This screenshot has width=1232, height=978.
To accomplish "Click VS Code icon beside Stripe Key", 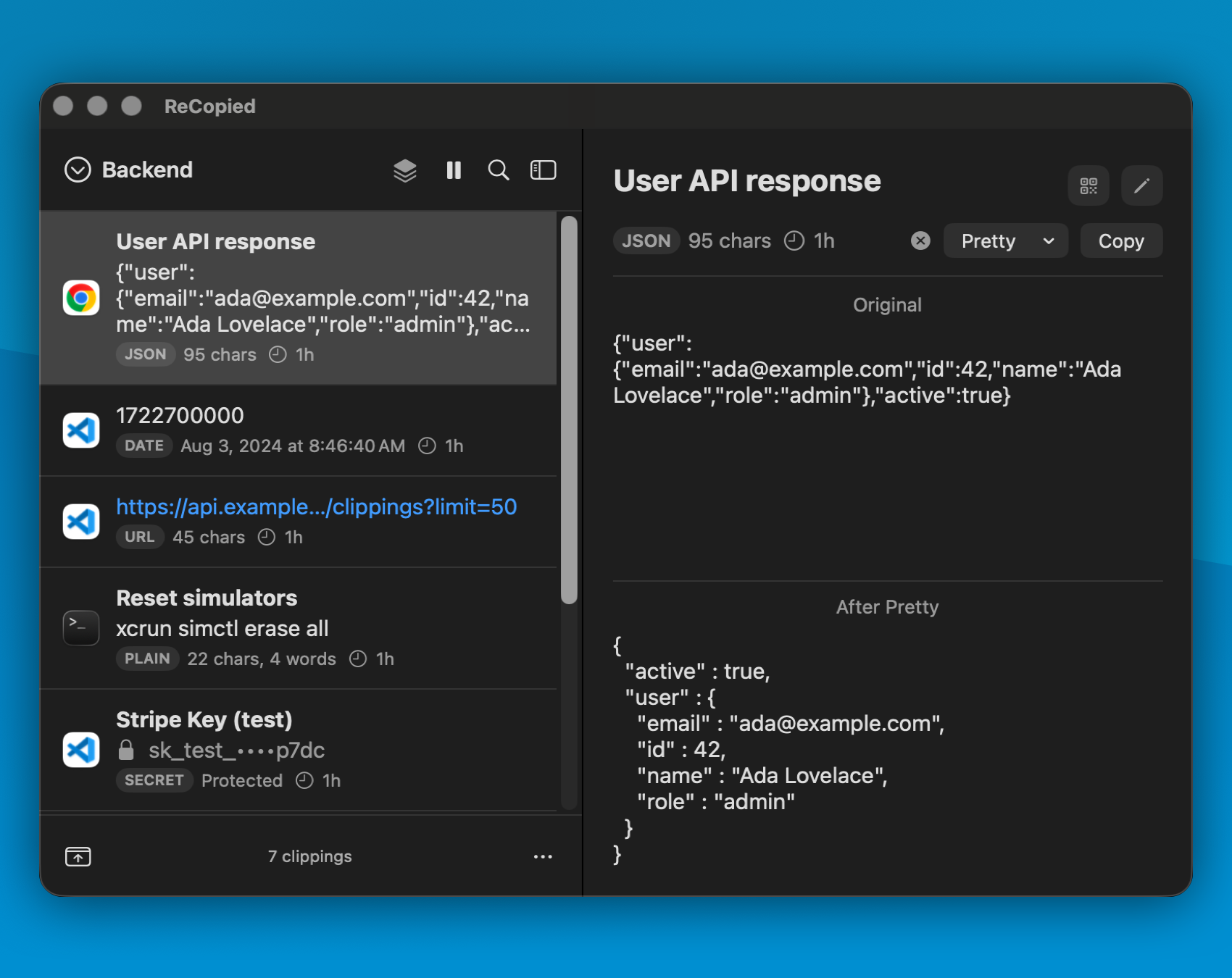I will pos(81,750).
